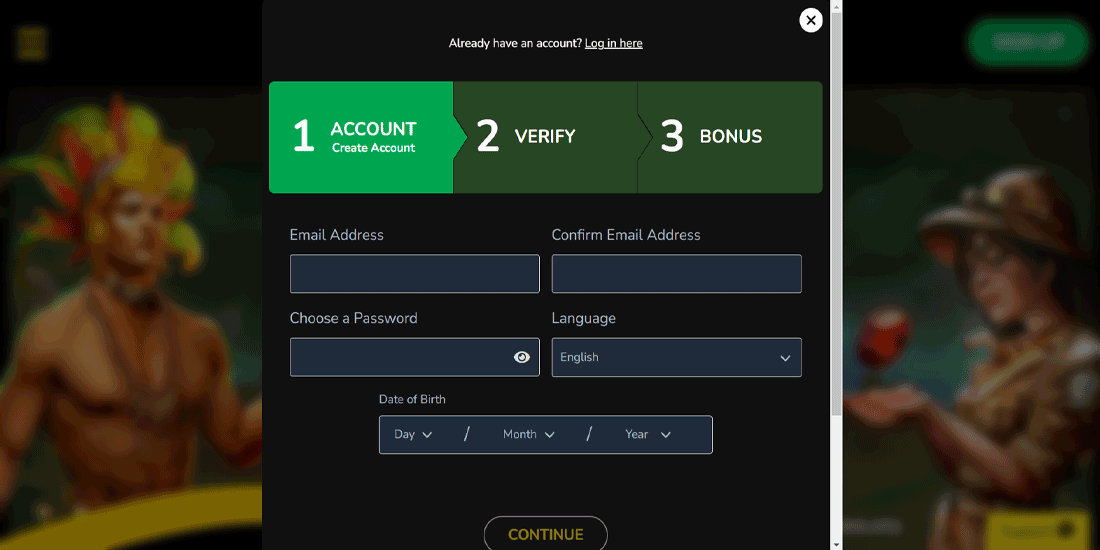Click the scrollbar down arrow
The image size is (1100, 550).
[837, 544]
